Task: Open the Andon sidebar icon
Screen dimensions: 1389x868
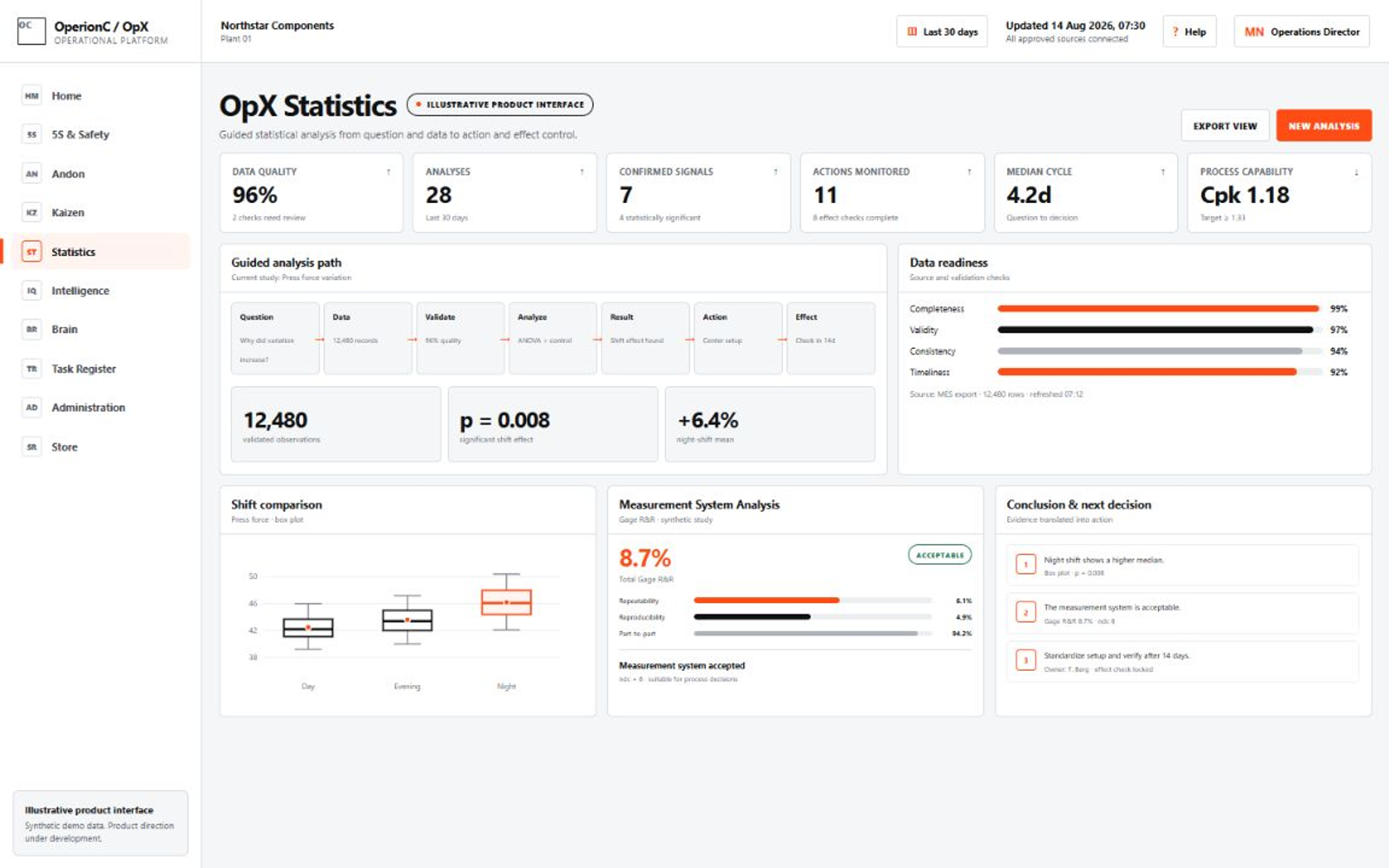Action: pos(32,174)
